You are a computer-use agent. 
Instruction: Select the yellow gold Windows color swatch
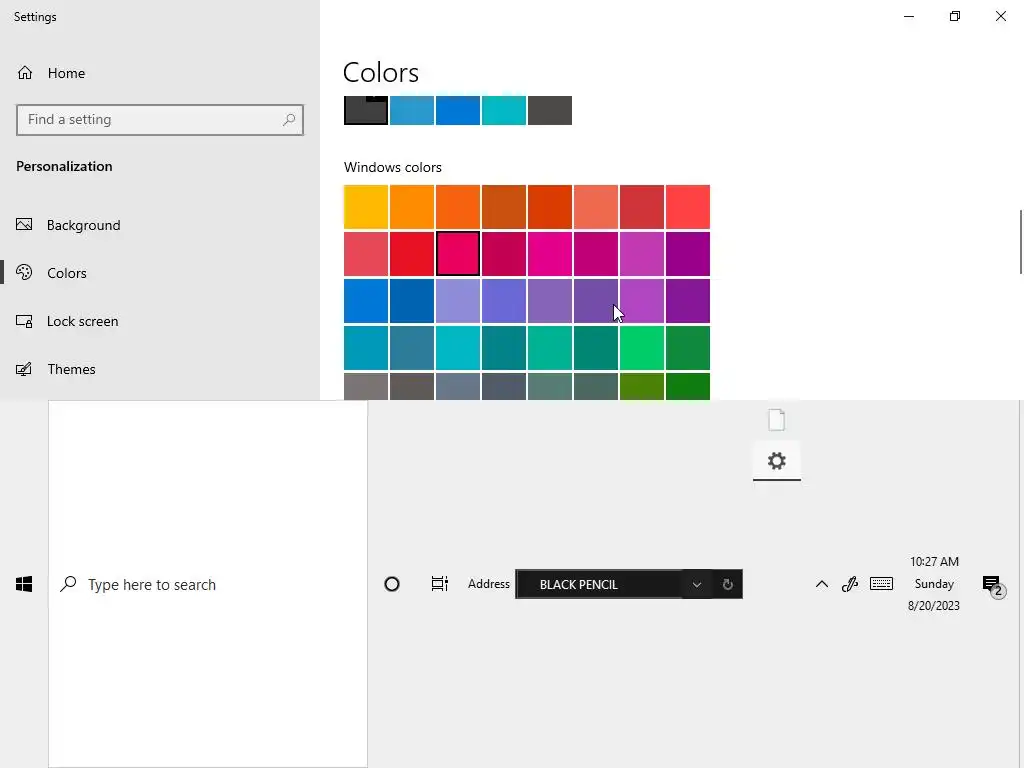click(366, 207)
